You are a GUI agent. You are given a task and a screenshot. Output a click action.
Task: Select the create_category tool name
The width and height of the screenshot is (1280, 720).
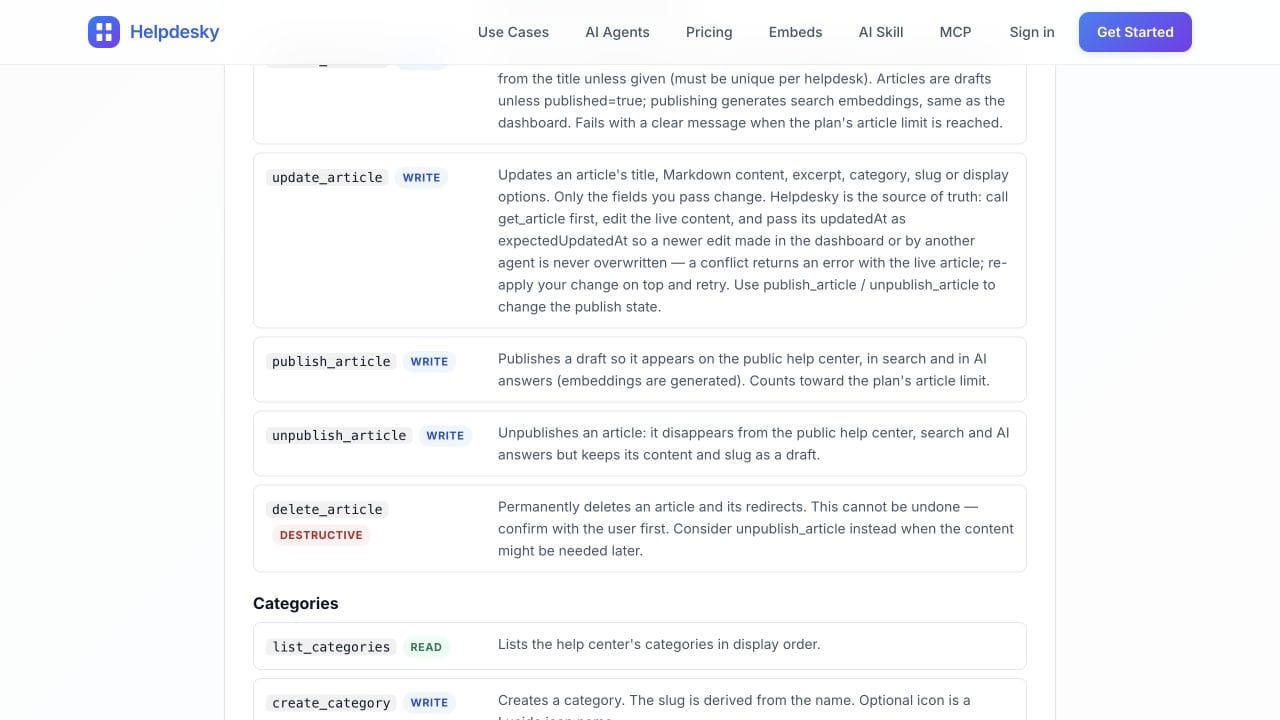click(x=331, y=703)
